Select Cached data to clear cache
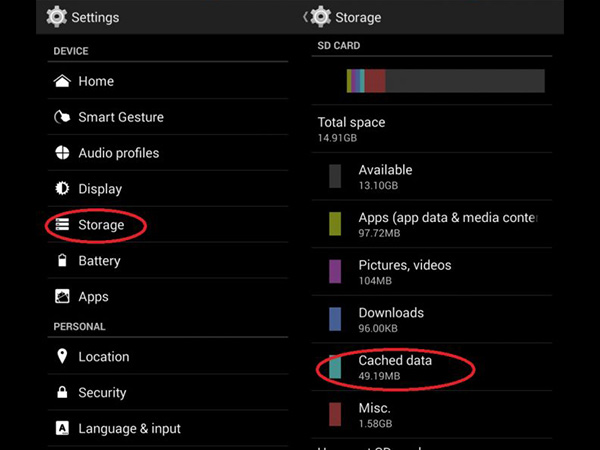600x450 pixels. pos(395,367)
